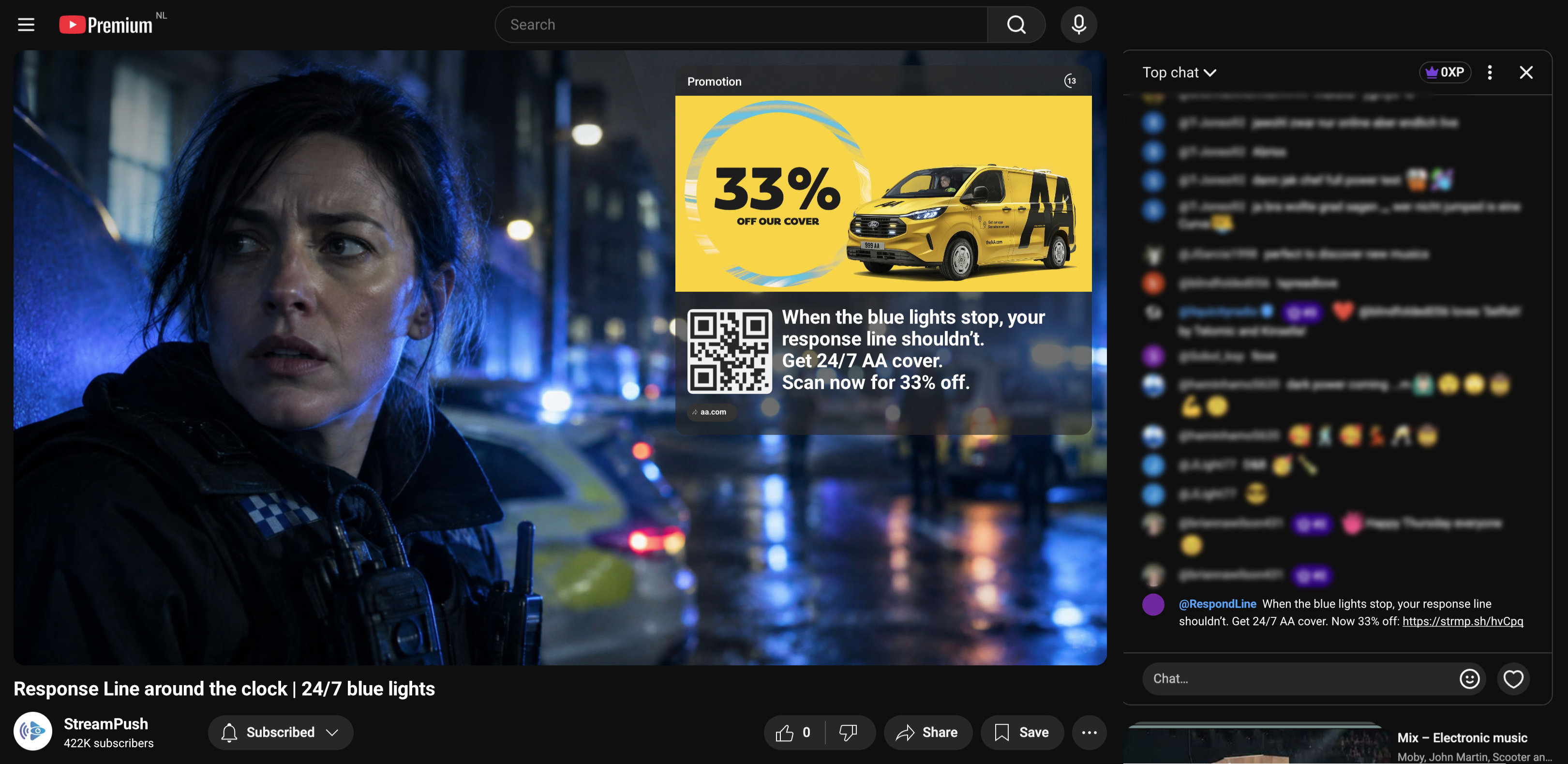Image resolution: width=1568 pixels, height=764 pixels.
Task: Open the Mix – Electronic music title
Action: (x=1462, y=737)
